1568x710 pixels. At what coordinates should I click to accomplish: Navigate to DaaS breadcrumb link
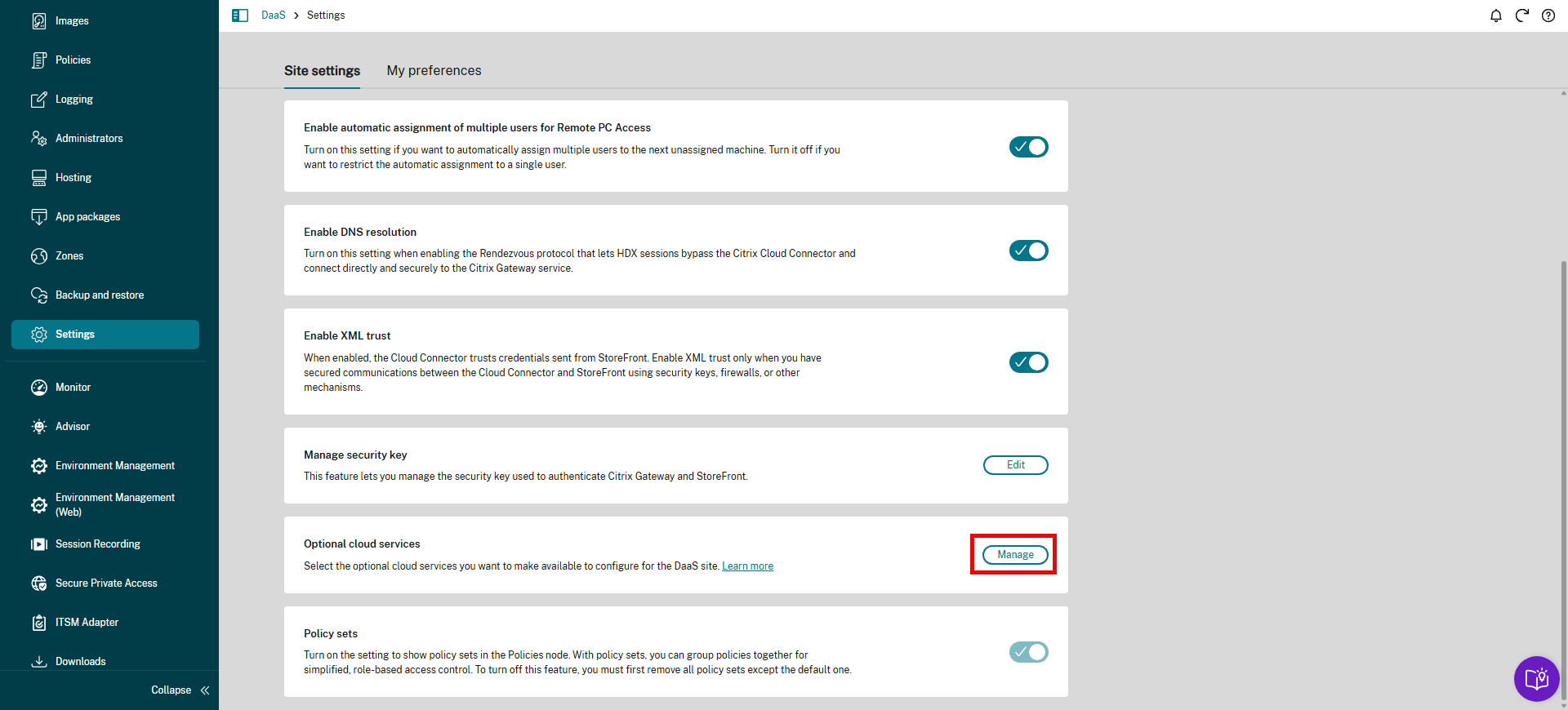[x=274, y=16]
